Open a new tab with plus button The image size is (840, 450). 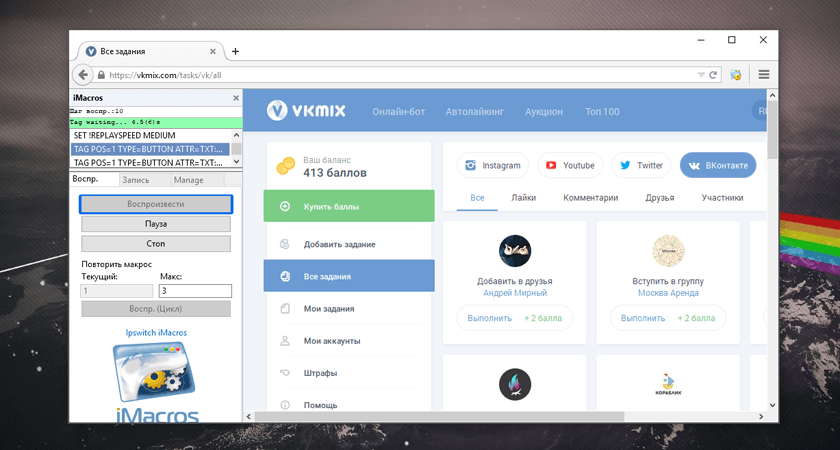[x=235, y=51]
